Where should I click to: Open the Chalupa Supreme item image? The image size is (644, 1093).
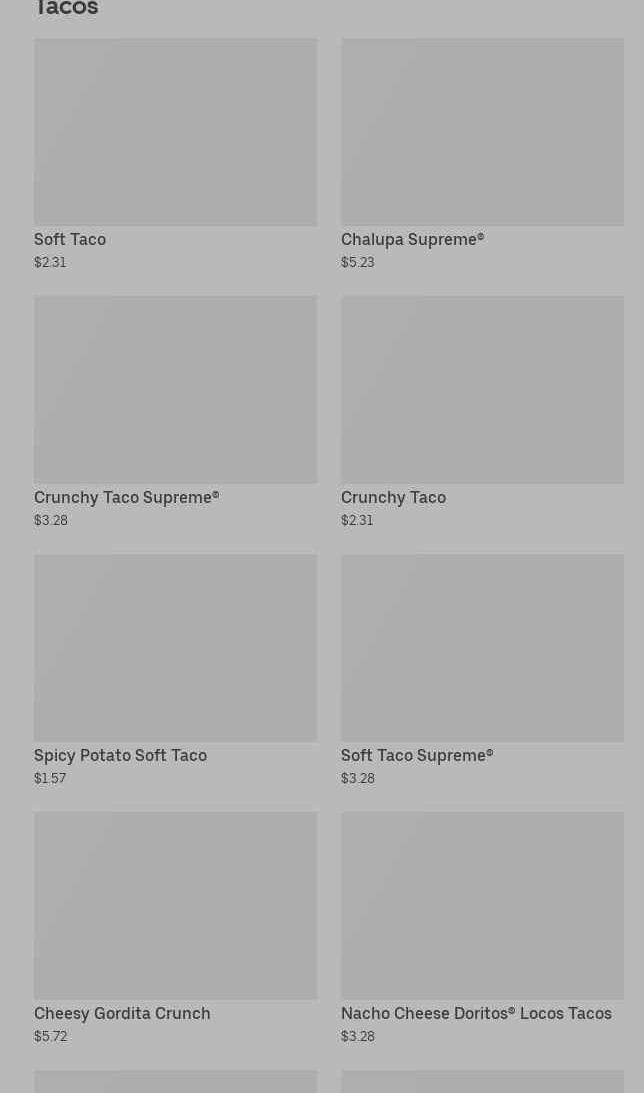click(x=482, y=132)
